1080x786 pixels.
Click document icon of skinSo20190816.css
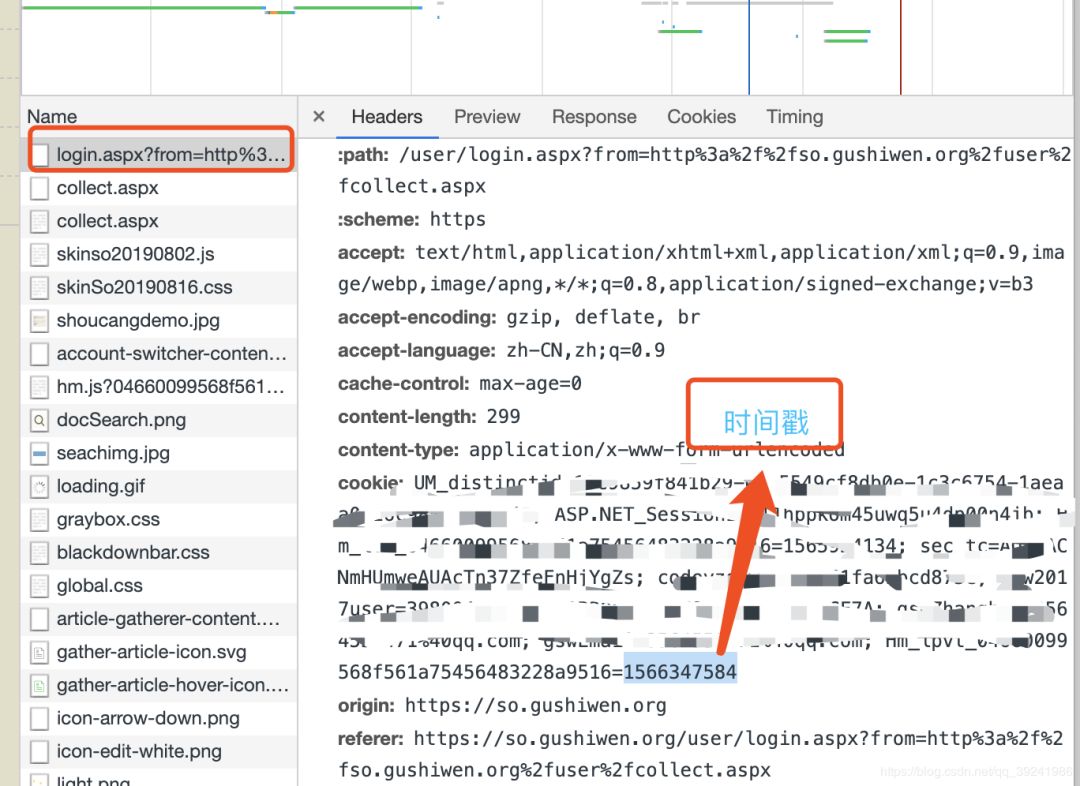click(40, 287)
